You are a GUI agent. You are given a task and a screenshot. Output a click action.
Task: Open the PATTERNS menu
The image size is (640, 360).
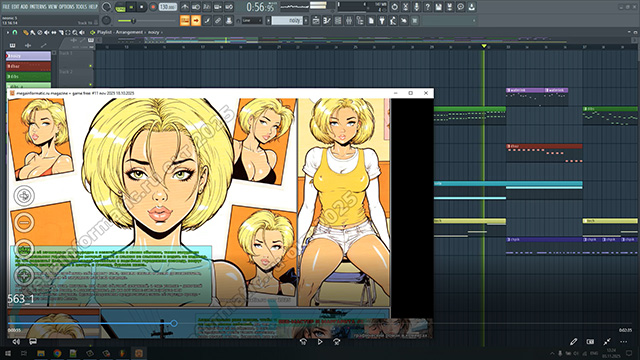point(38,7)
